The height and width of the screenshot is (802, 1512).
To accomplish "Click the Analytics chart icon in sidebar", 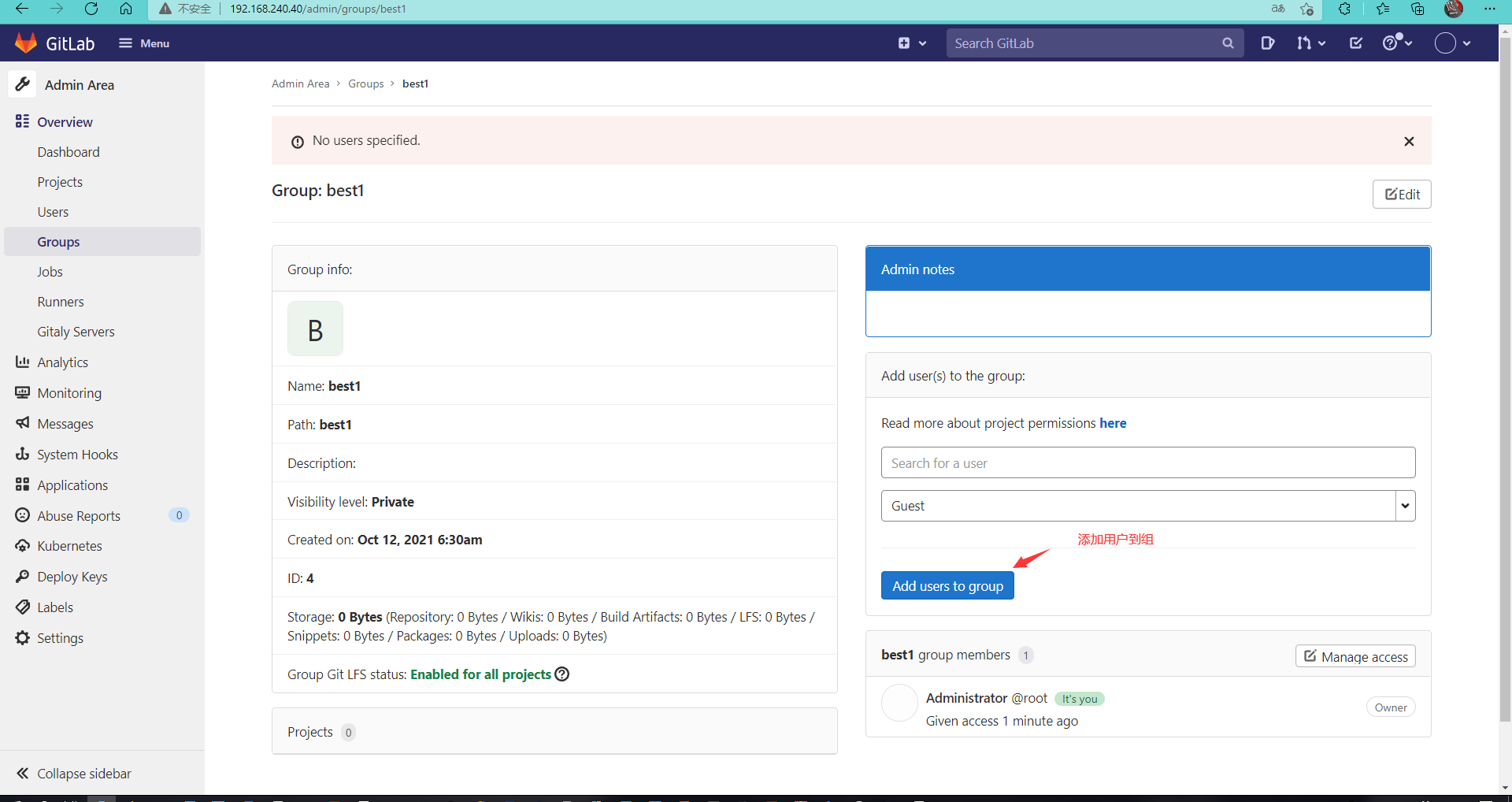I will tap(22, 362).
